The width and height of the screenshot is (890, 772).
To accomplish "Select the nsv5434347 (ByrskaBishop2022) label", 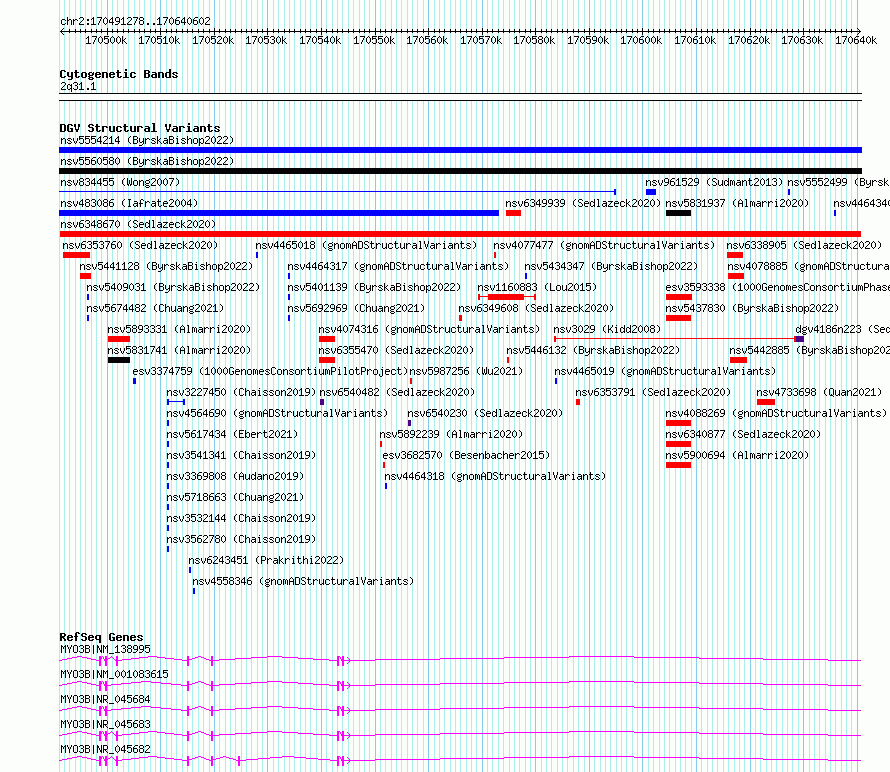I will [611, 266].
